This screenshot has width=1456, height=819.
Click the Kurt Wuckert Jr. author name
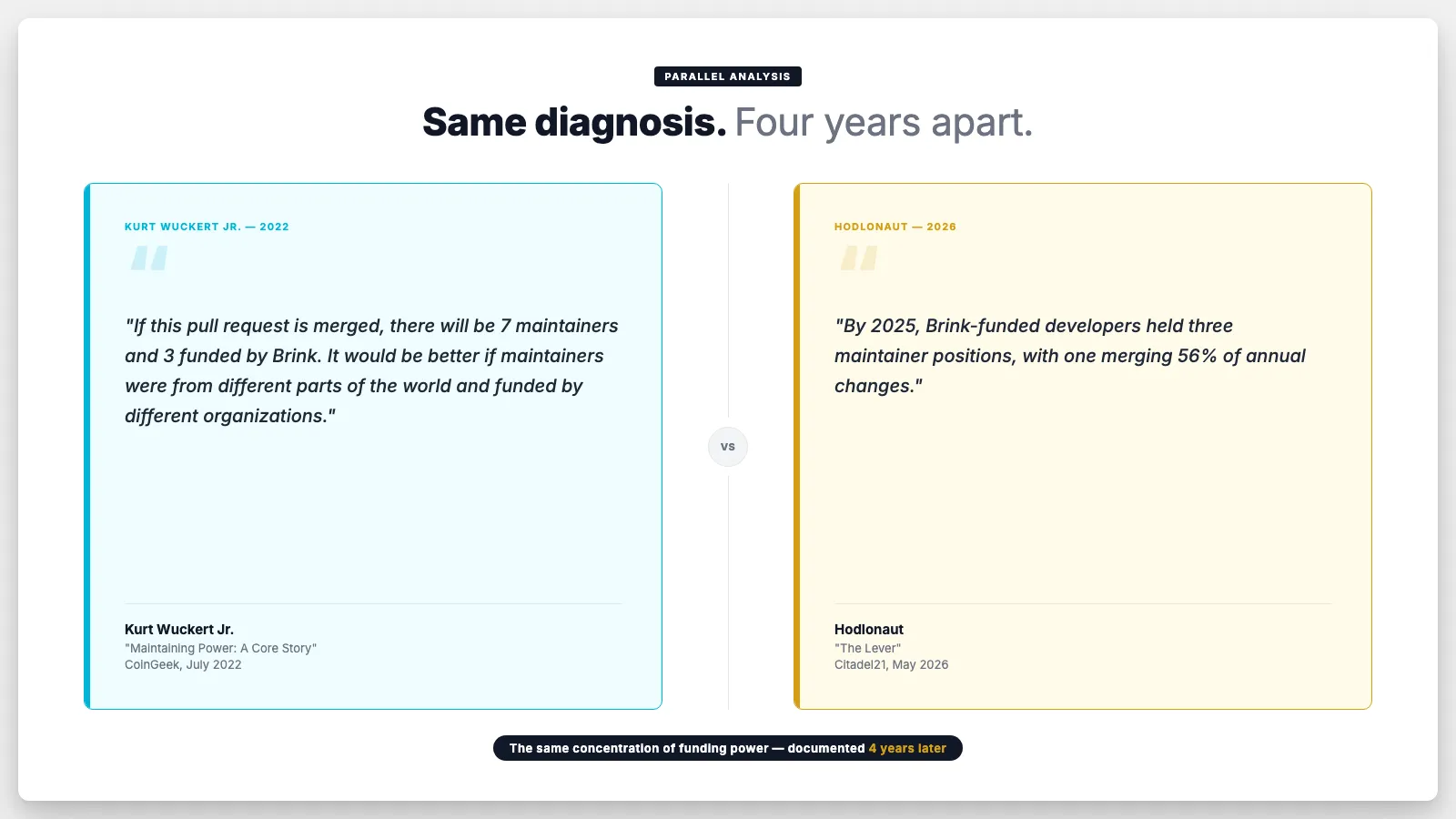point(179,629)
